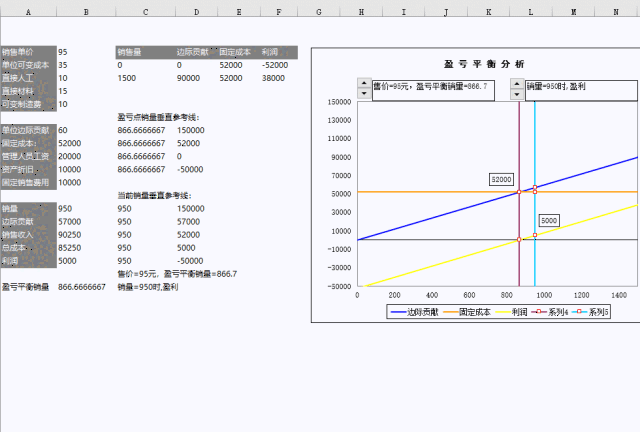Select column D header
The image size is (640, 432).
pyautogui.click(x=196, y=12)
